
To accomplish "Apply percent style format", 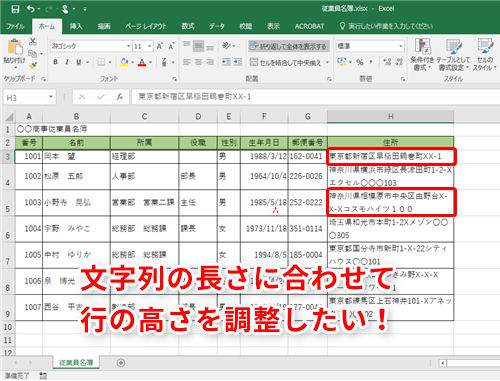I will tap(360, 62).
